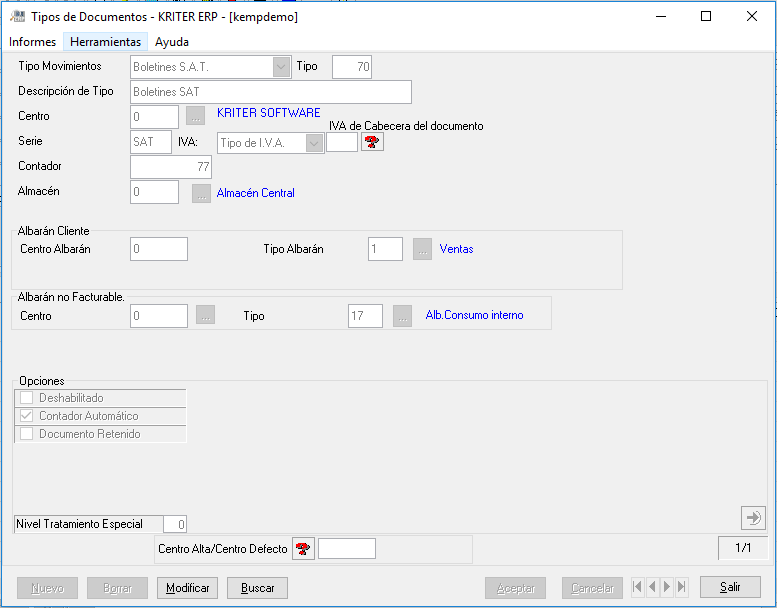Click the Borrar button
This screenshot has height=608, width=777.
(x=117, y=588)
